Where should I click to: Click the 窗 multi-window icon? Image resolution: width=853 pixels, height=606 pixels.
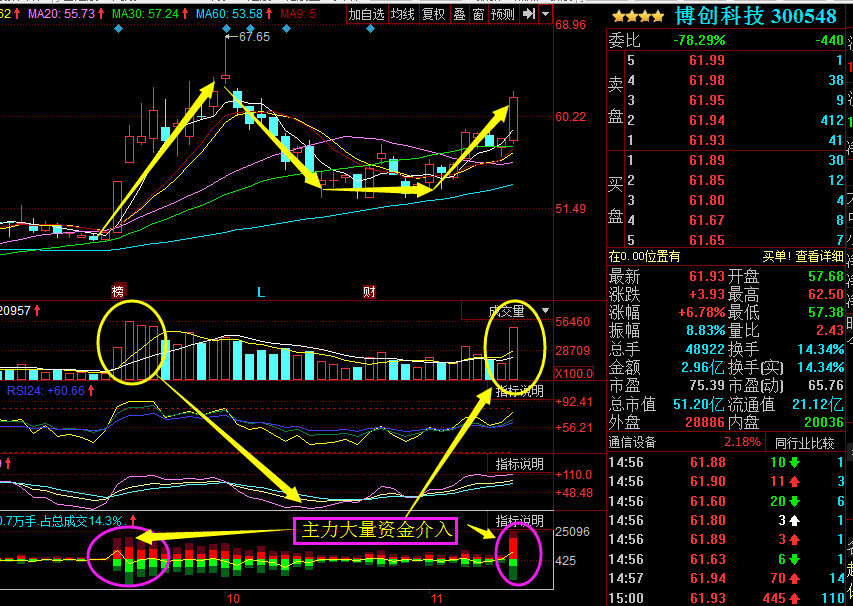(x=479, y=14)
